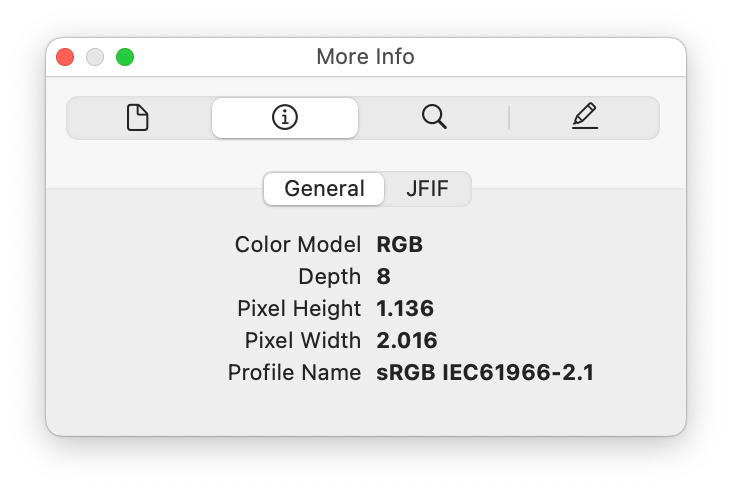Click the Pixel Width value 2.016
This screenshot has width=732, height=490.
(x=407, y=340)
